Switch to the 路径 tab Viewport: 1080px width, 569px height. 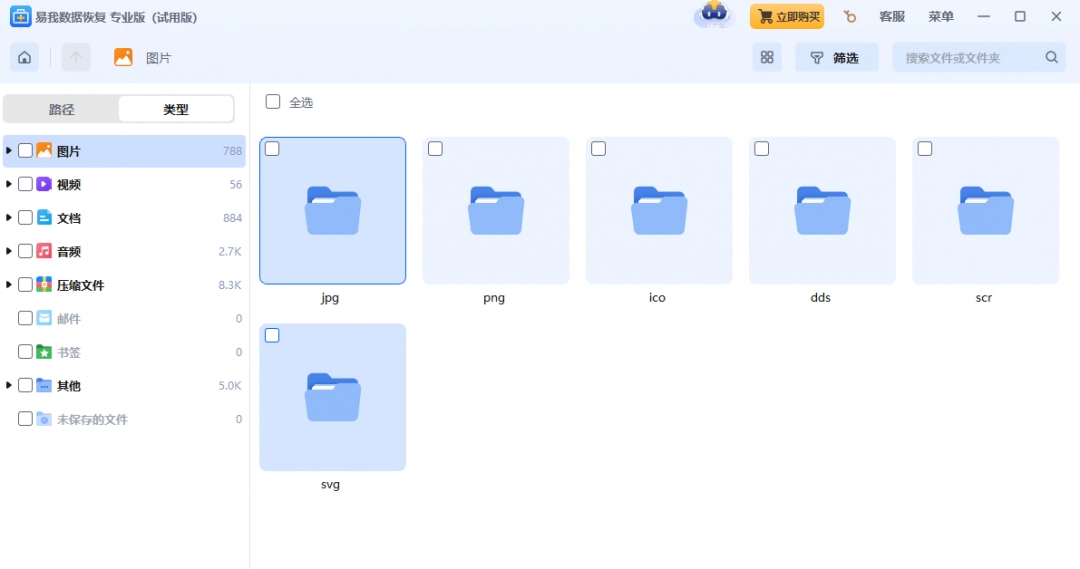pos(61,110)
